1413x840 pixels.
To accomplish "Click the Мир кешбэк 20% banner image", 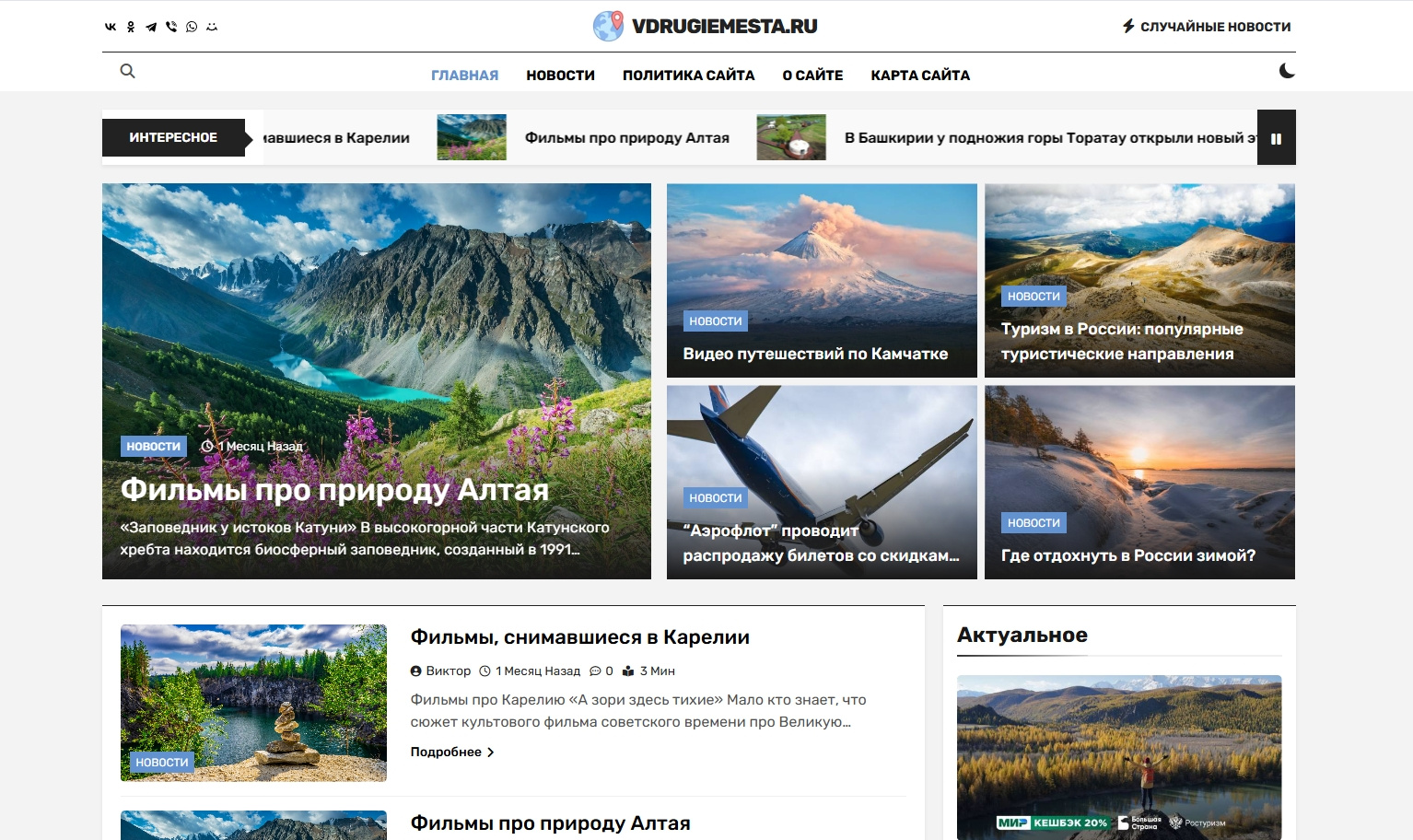I will click(1119, 757).
